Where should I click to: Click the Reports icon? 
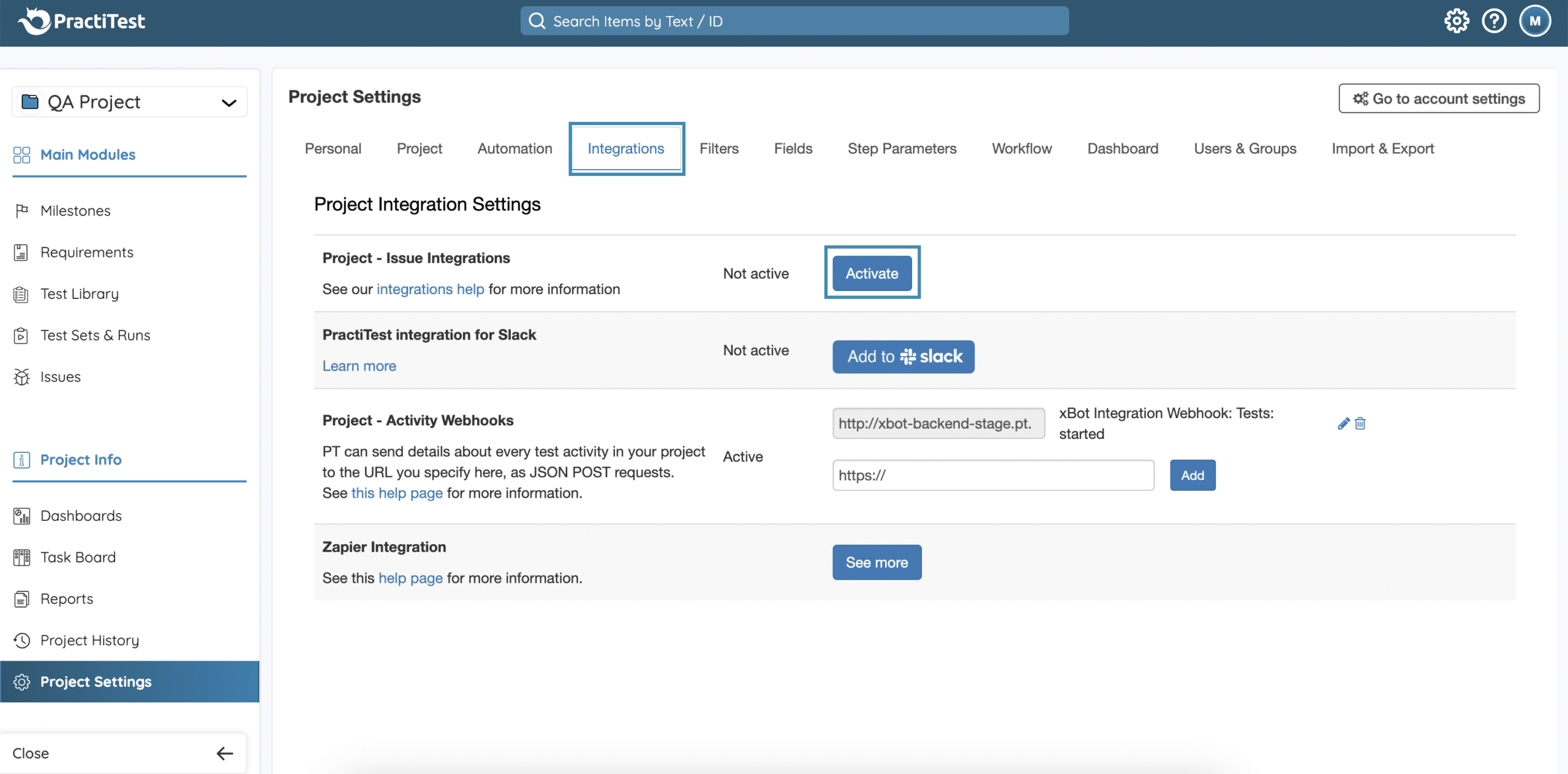click(21, 599)
